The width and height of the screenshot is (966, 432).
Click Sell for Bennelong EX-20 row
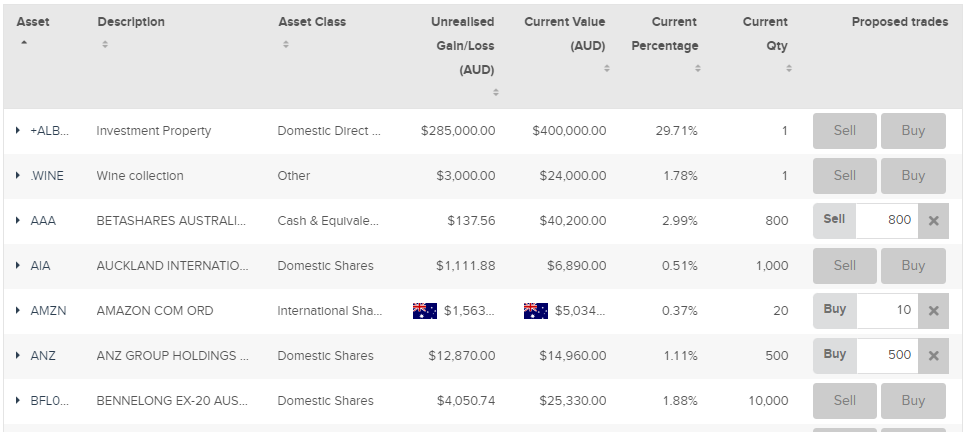844,401
